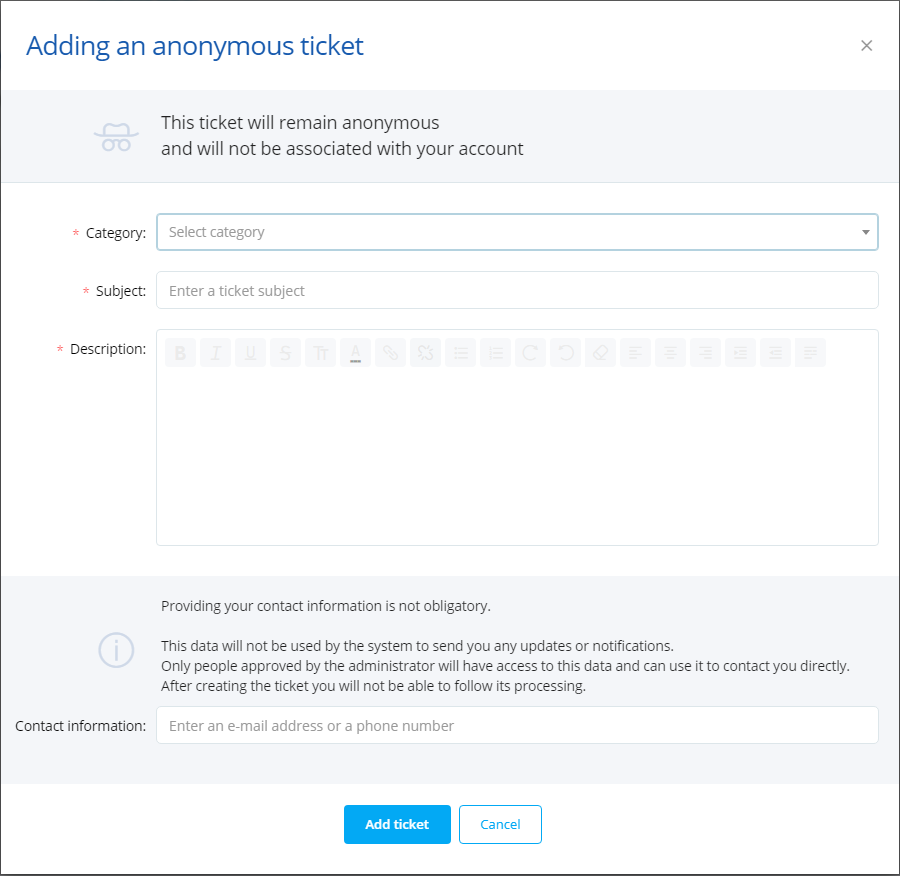Align description text to center

click(670, 352)
